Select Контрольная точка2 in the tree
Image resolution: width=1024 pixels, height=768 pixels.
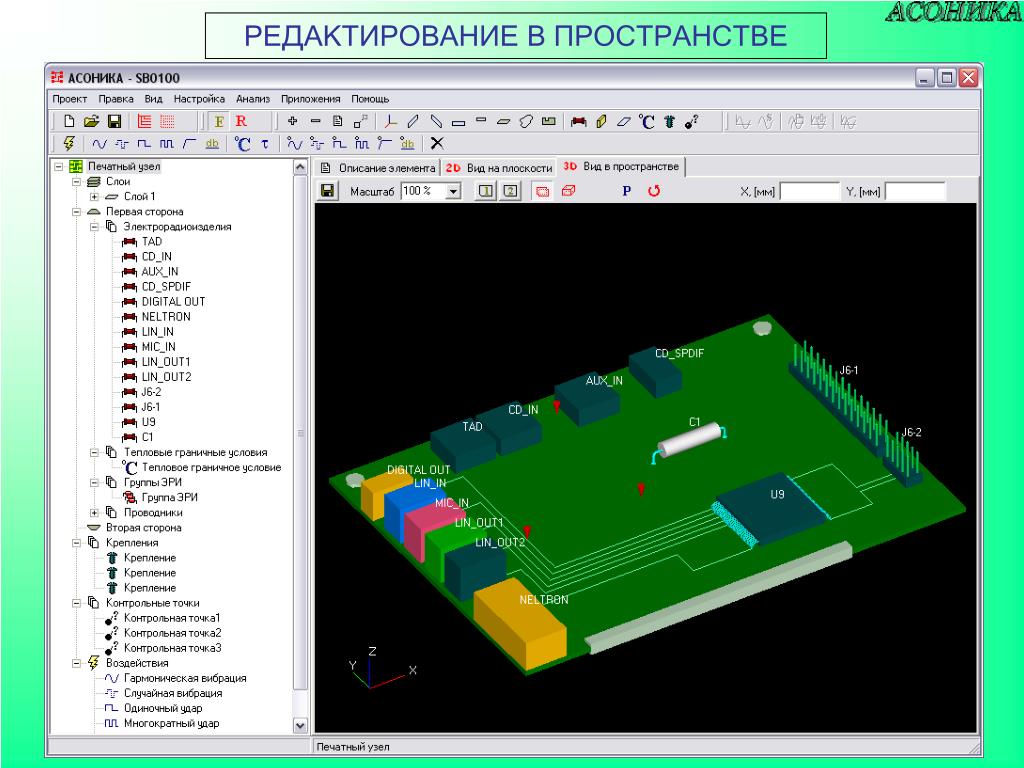[172, 633]
